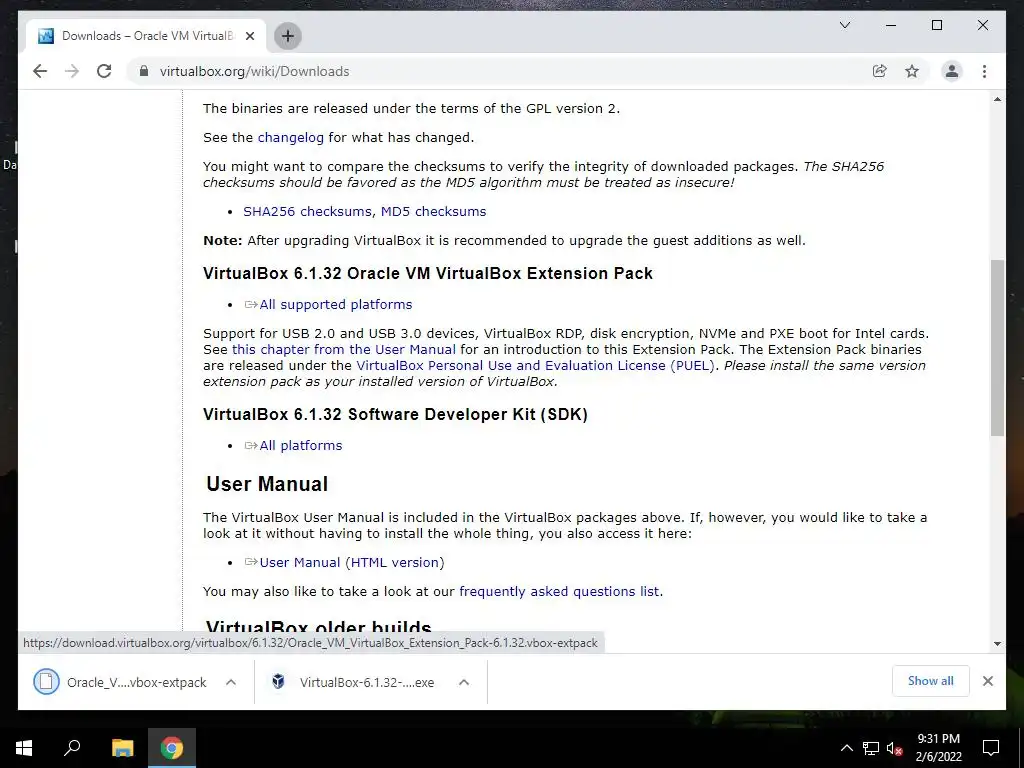The height and width of the screenshot is (768, 1024).
Task: Click the address bar URL
Action: point(255,71)
